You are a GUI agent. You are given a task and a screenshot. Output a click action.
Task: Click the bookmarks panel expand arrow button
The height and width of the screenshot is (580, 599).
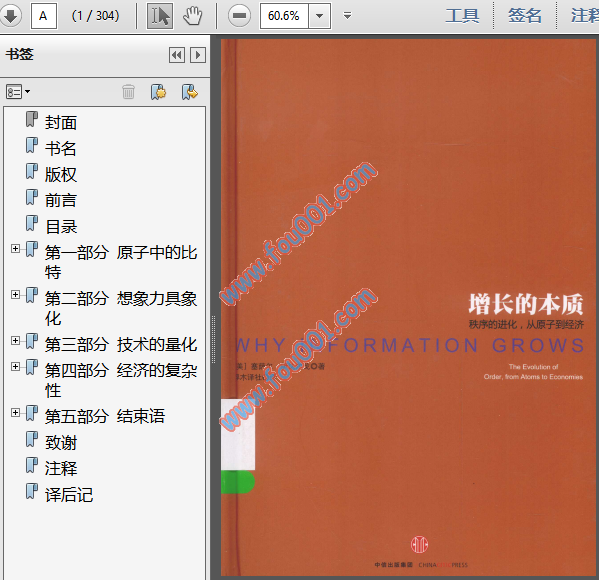198,55
